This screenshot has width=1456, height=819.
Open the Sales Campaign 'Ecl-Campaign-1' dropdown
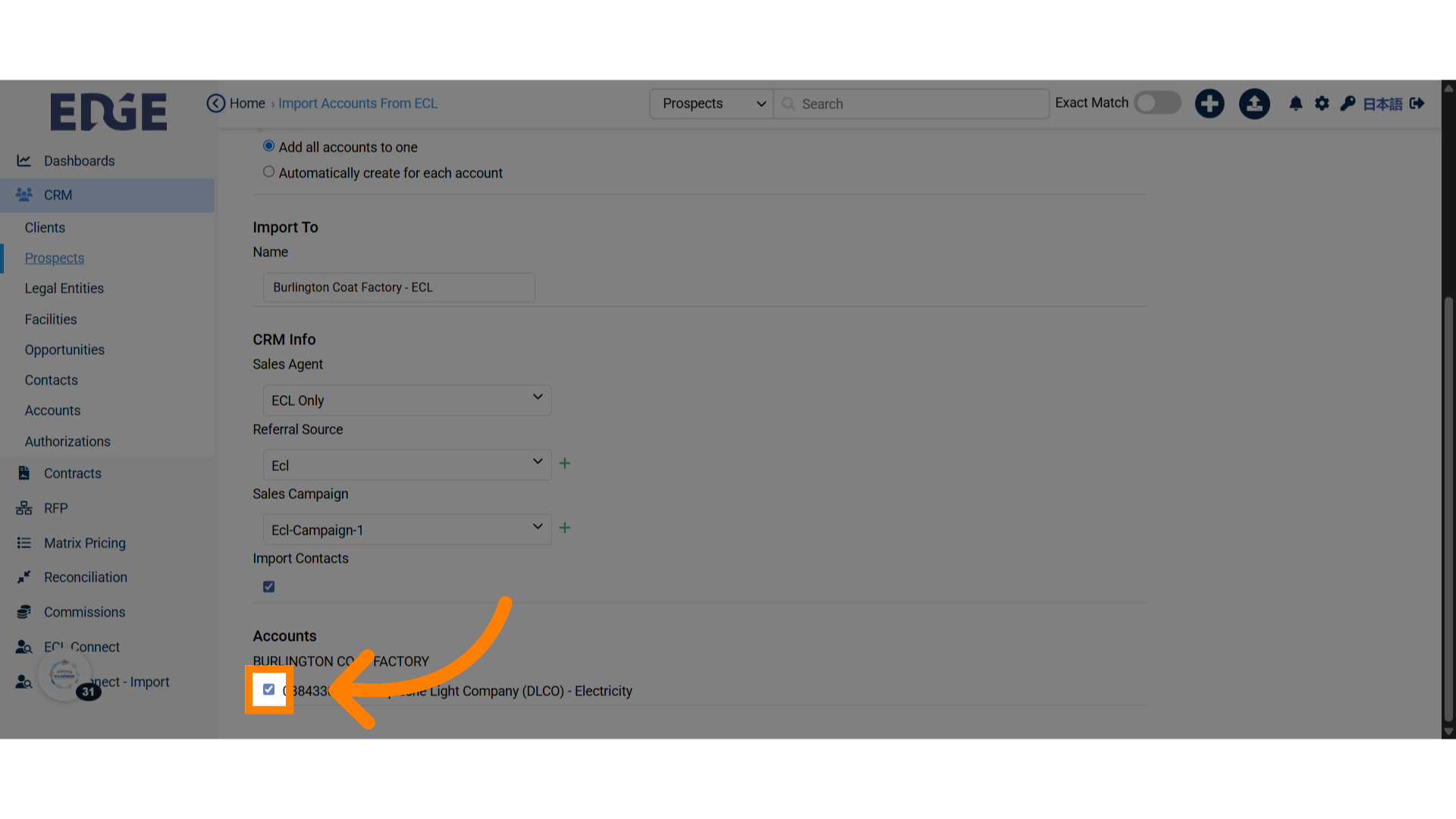pyautogui.click(x=407, y=529)
